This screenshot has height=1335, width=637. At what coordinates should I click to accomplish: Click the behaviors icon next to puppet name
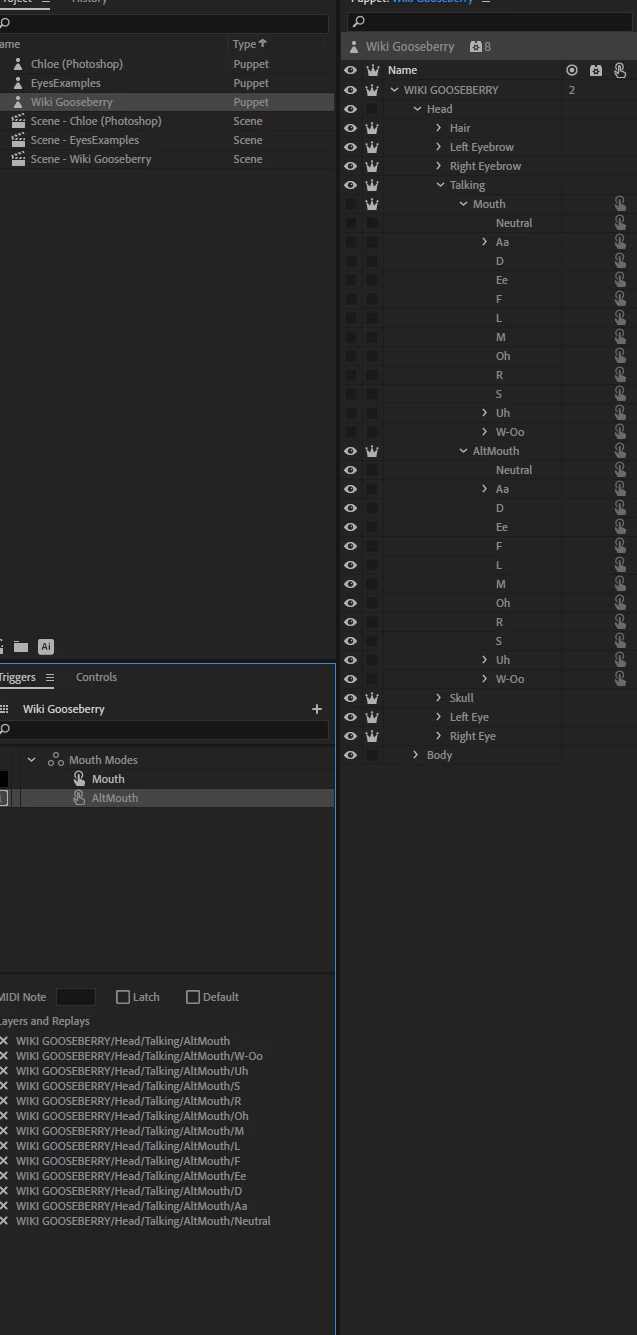476,47
